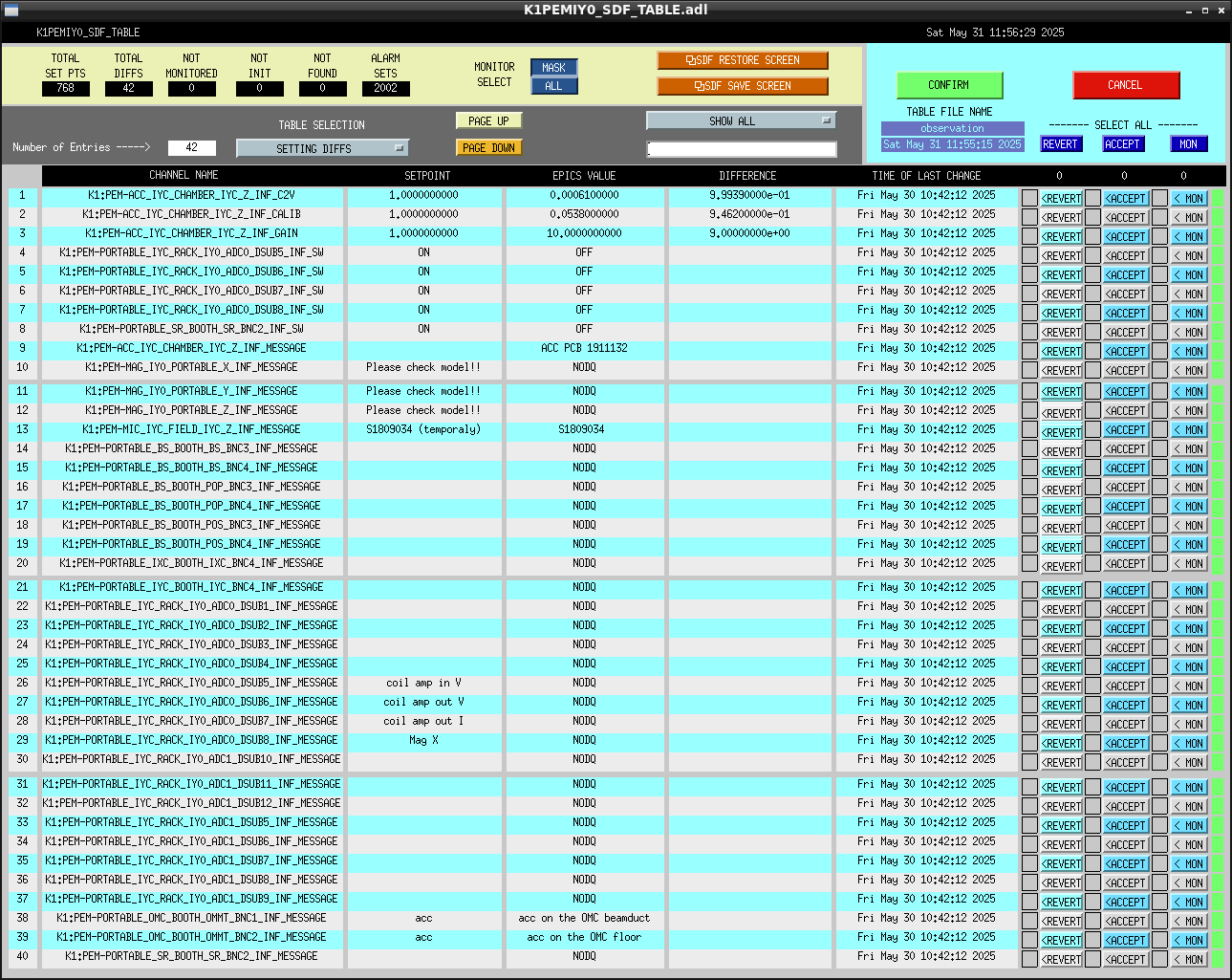Click the TOTAL SET PTS value 768
The image size is (1232, 980).
(x=65, y=88)
